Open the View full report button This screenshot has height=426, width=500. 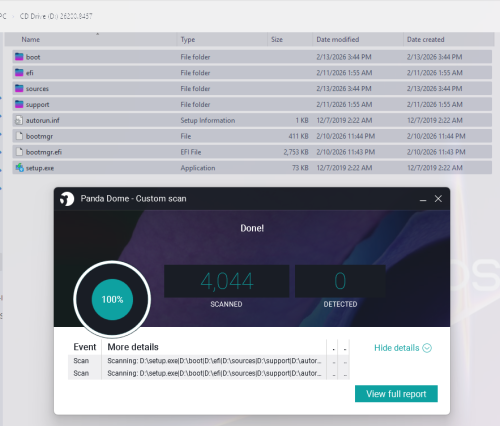396,394
